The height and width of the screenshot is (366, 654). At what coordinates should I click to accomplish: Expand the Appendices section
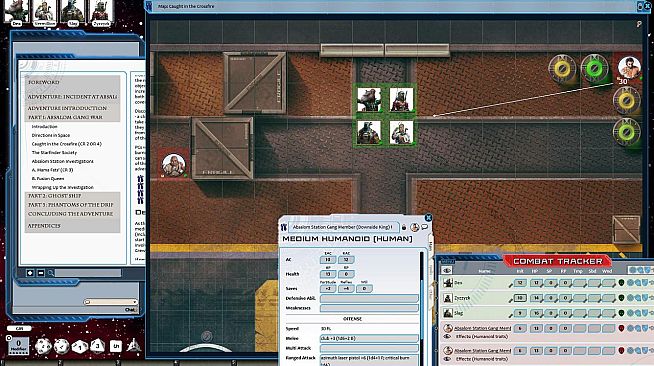[44, 226]
